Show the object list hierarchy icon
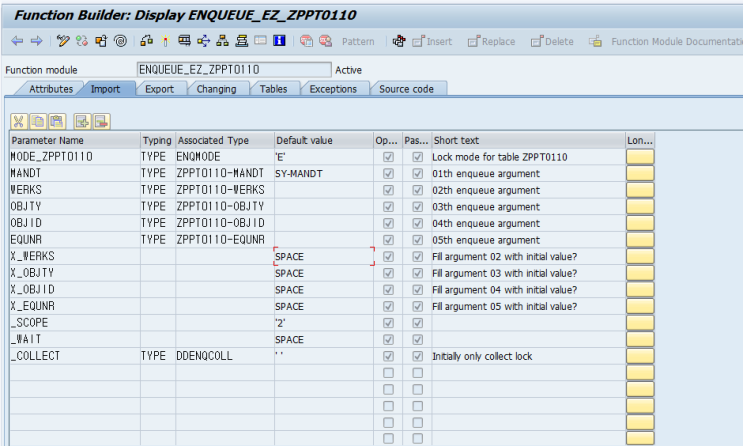The width and height of the screenshot is (743, 446). [222, 41]
